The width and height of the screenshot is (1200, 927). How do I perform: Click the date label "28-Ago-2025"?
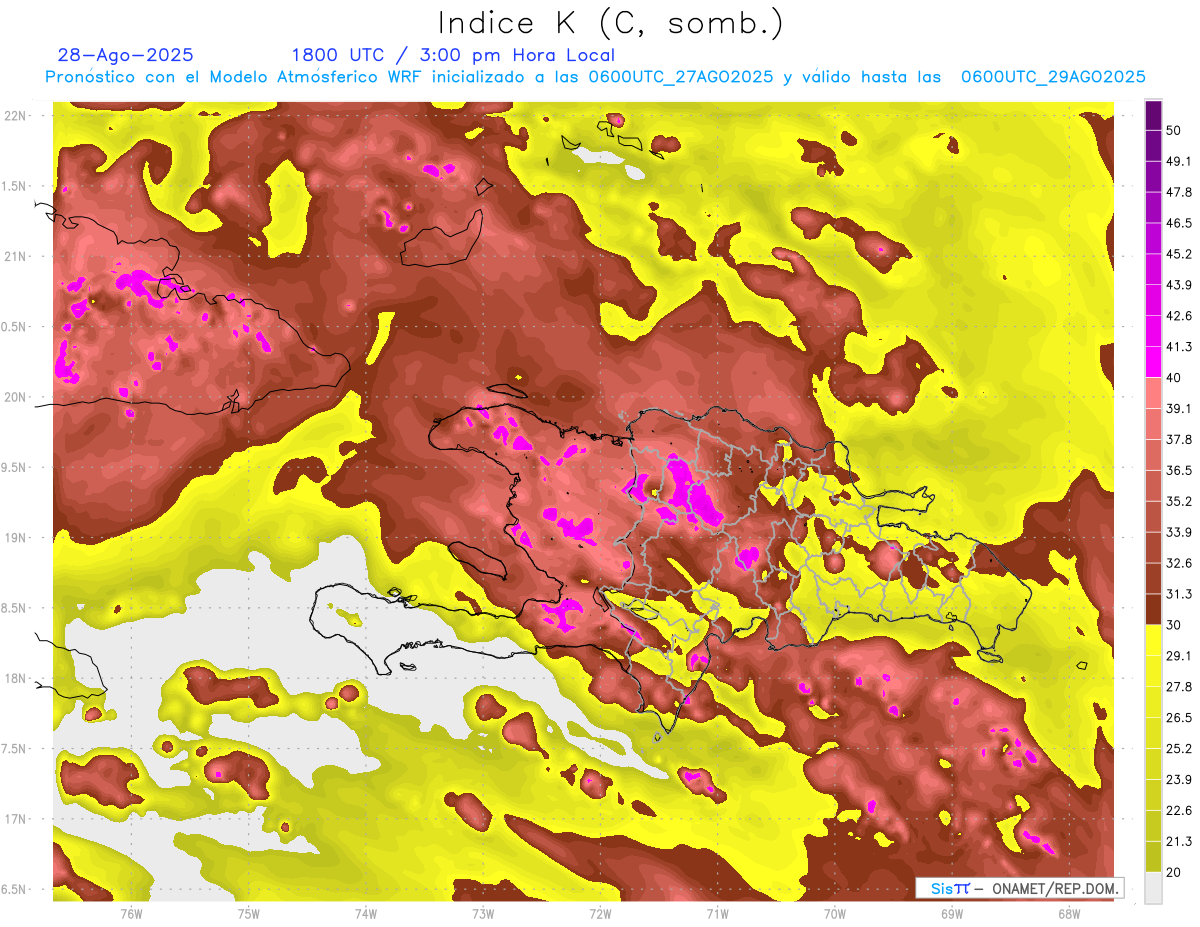[x=126, y=55]
